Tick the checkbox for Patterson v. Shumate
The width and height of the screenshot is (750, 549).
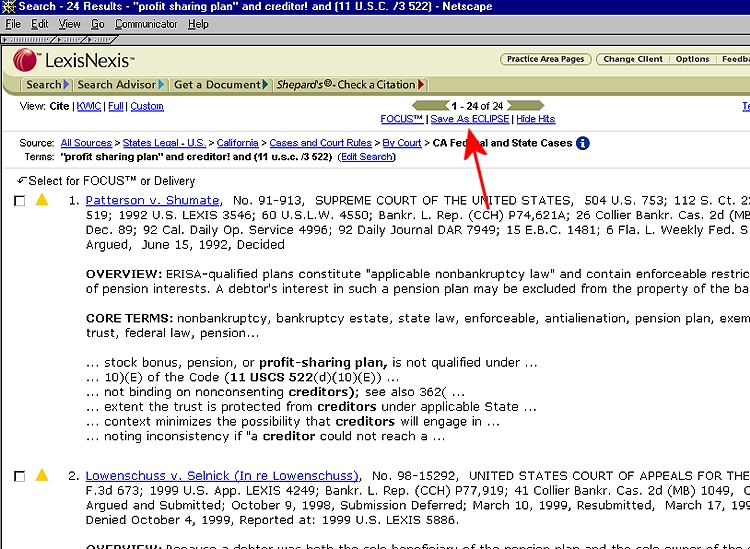tap(20, 201)
